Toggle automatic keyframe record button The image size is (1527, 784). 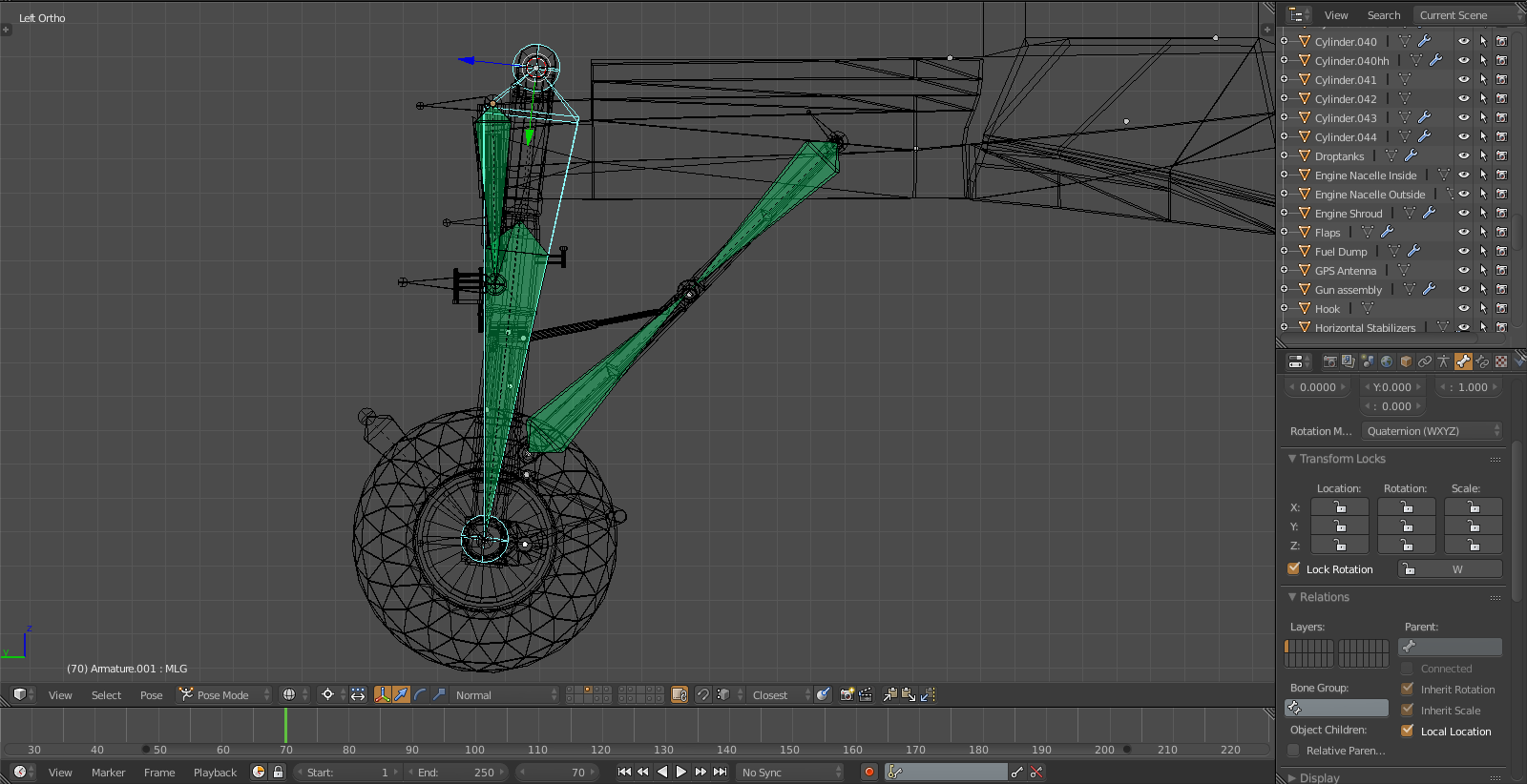[868, 772]
